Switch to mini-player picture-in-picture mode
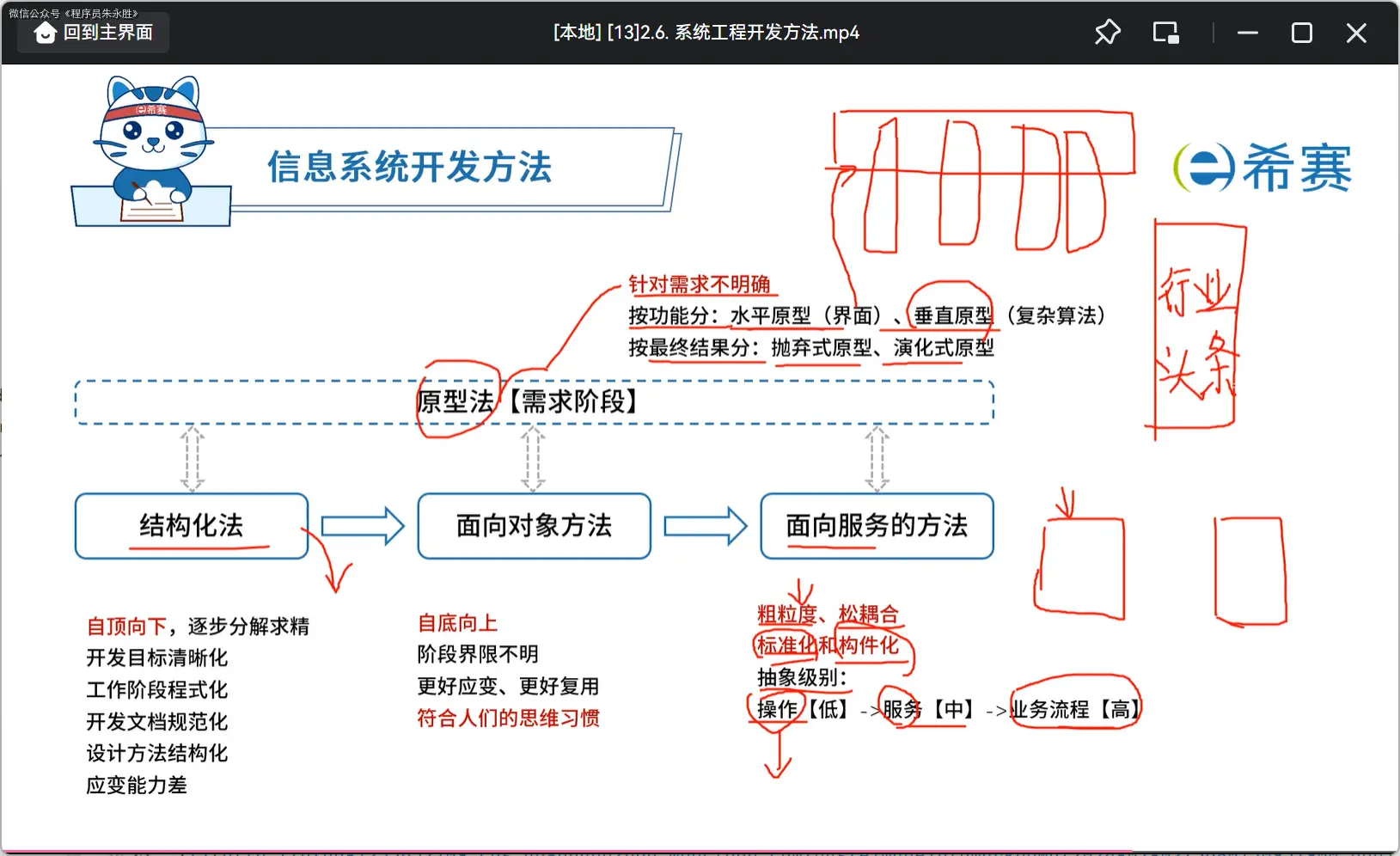The height and width of the screenshot is (856, 1400). [x=1165, y=33]
